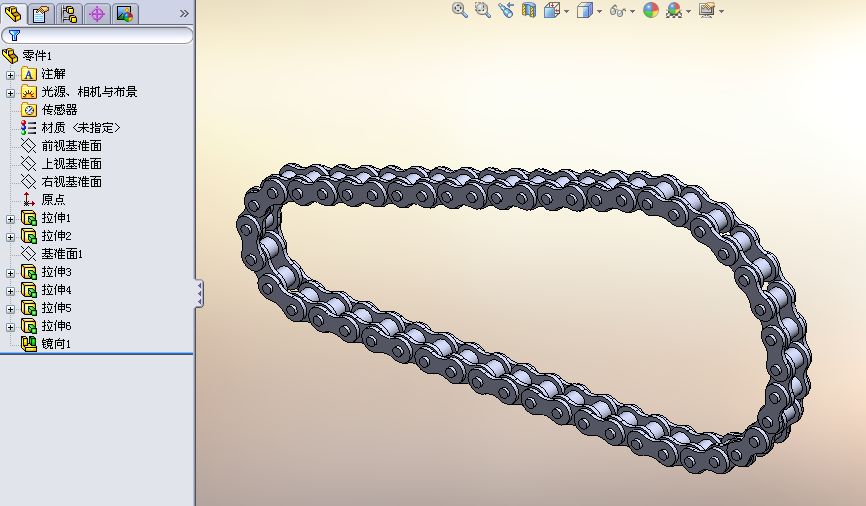Open the Display Style dropdown arrow

click(599, 12)
